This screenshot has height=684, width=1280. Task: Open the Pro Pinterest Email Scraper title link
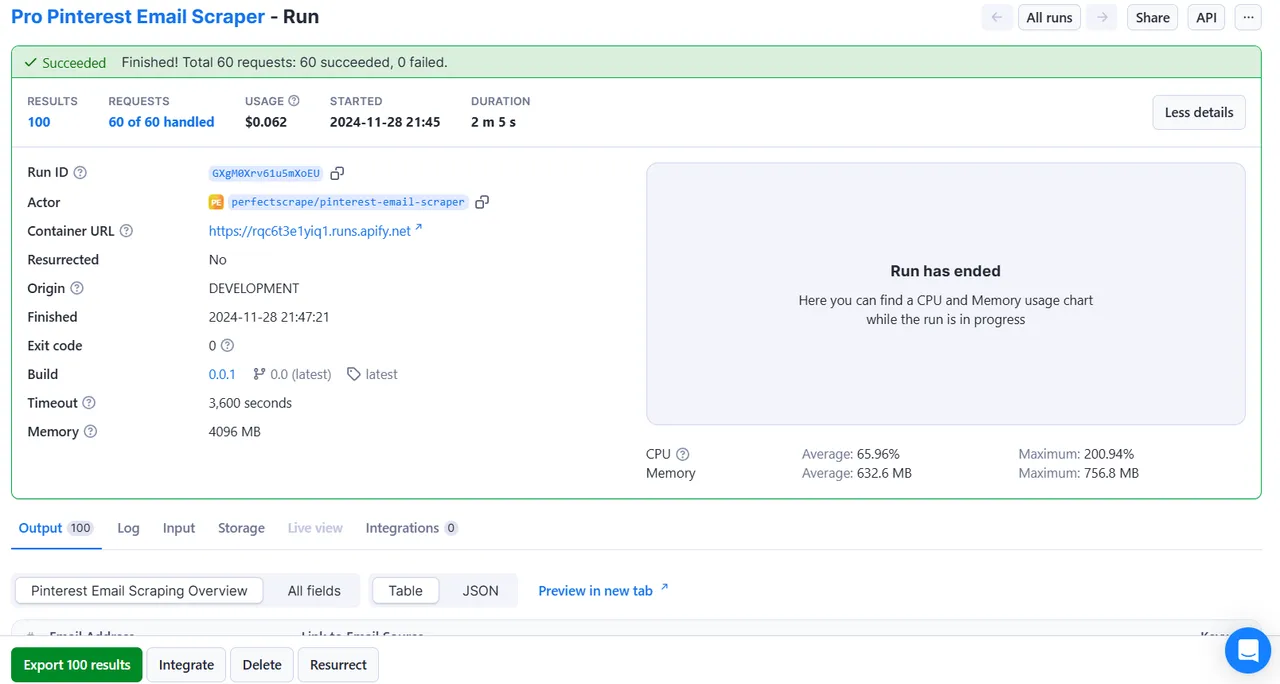click(138, 17)
